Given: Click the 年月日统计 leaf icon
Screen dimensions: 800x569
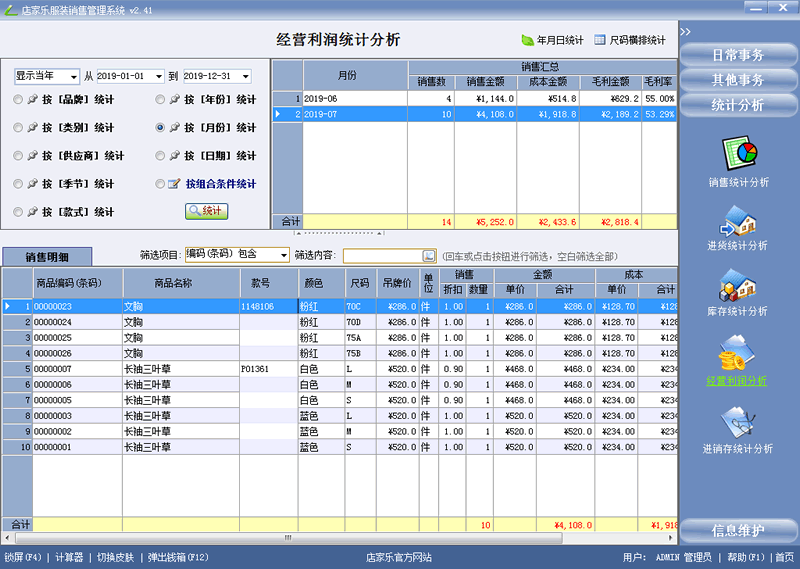Looking at the screenshot, I should pos(527,40).
